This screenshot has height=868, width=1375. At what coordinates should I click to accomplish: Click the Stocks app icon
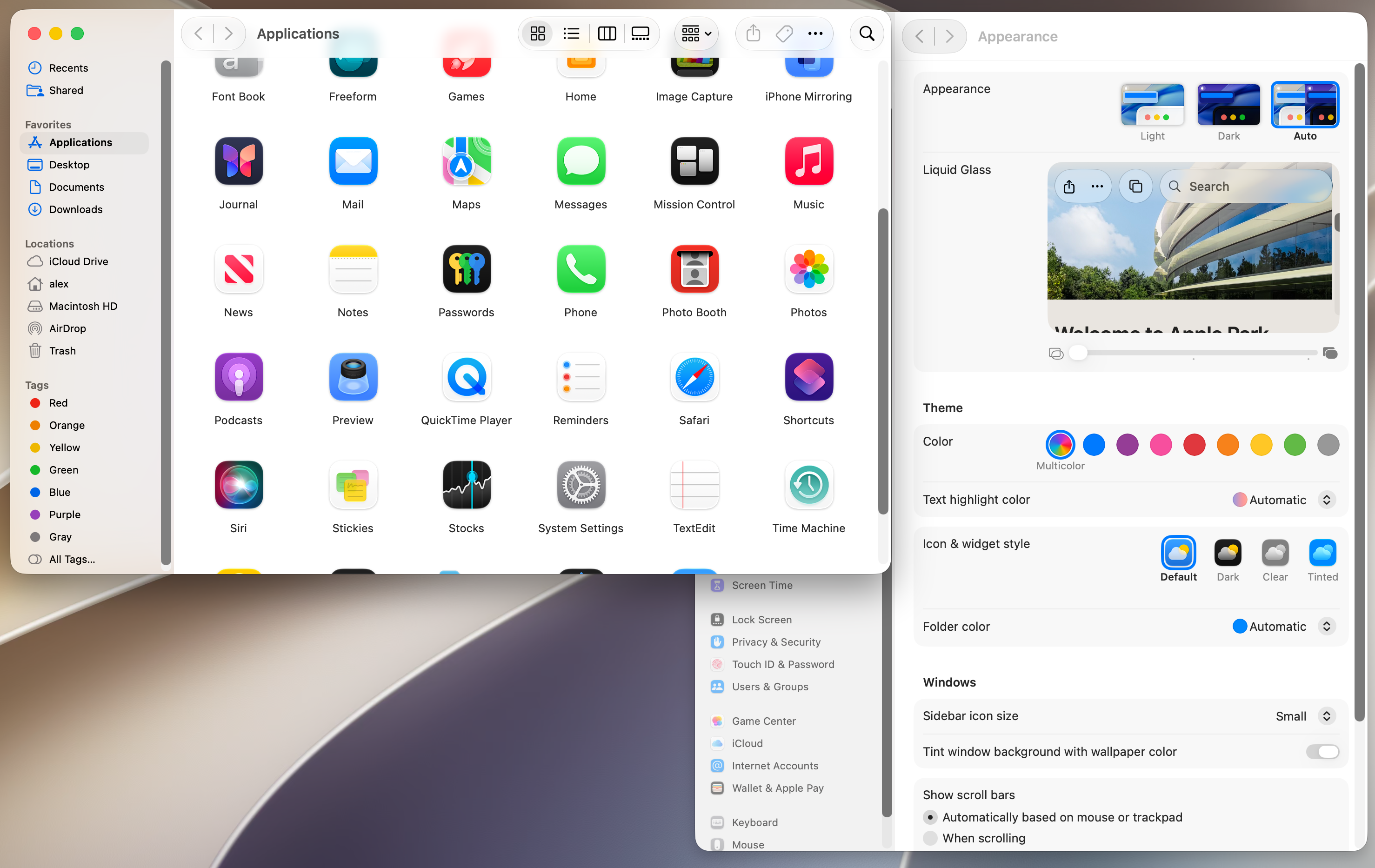click(467, 485)
